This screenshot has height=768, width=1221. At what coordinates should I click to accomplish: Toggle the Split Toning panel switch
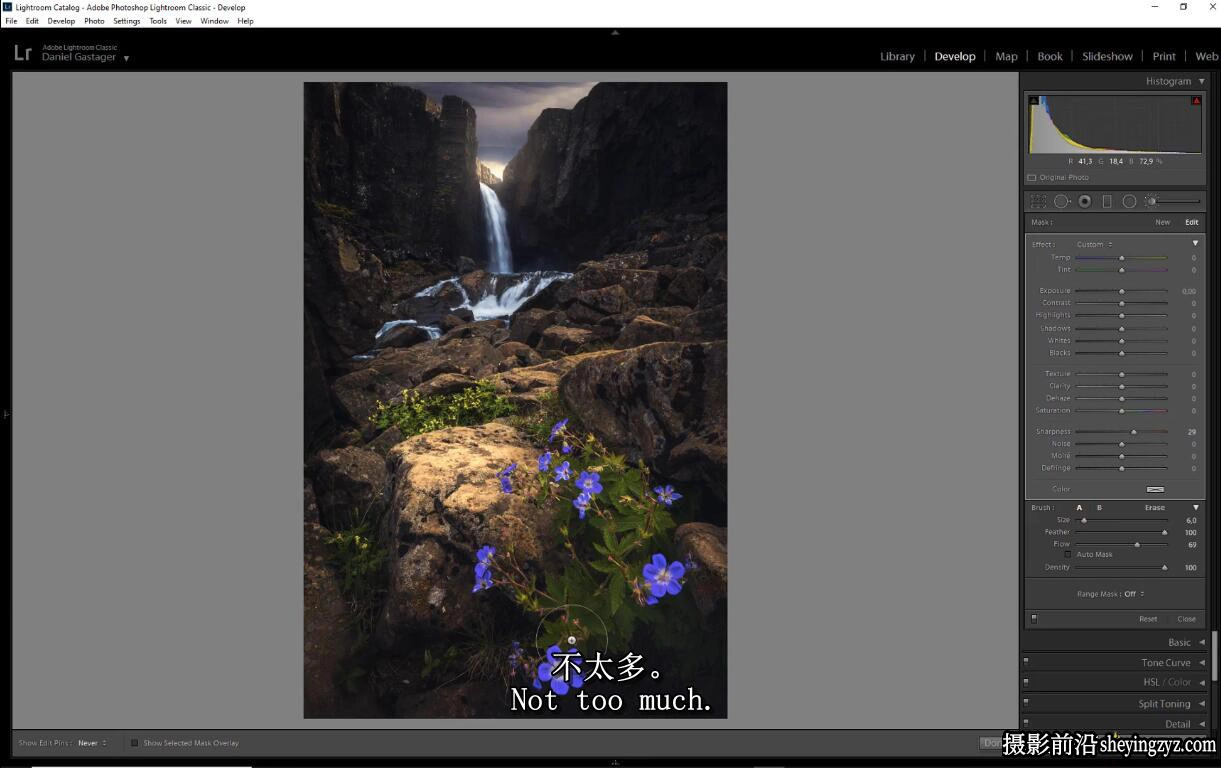[x=1026, y=703]
